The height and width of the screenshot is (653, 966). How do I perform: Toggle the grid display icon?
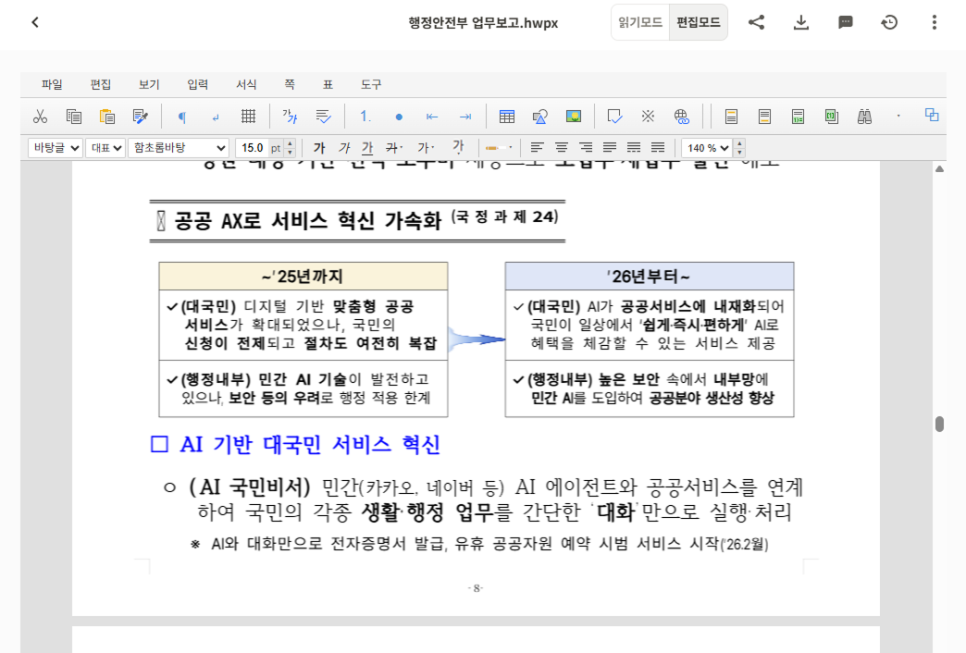coord(248,116)
